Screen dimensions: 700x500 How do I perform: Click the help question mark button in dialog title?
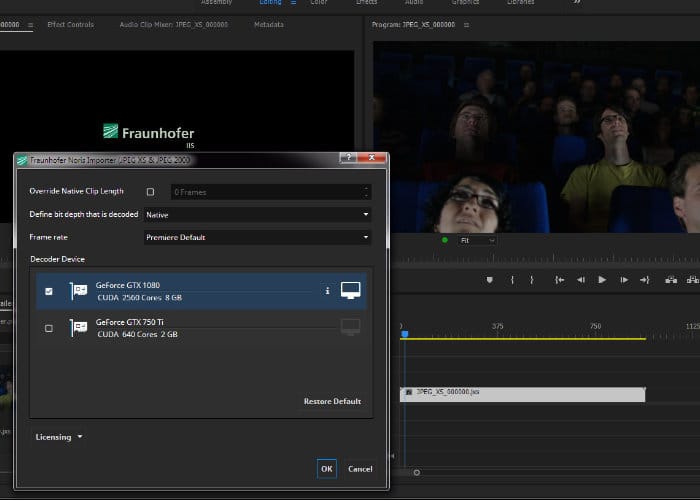tap(348, 158)
